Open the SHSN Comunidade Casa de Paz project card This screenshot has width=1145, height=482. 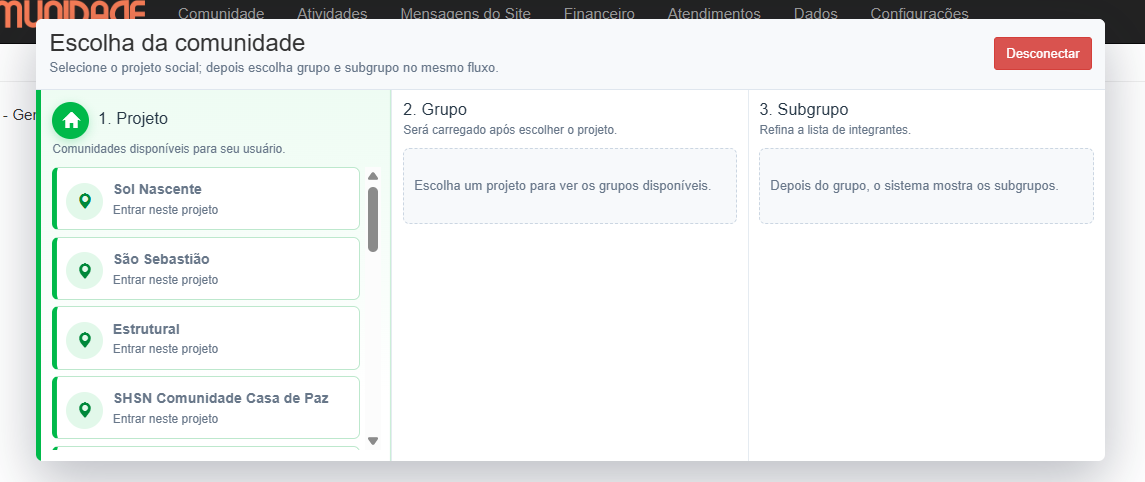(x=206, y=408)
